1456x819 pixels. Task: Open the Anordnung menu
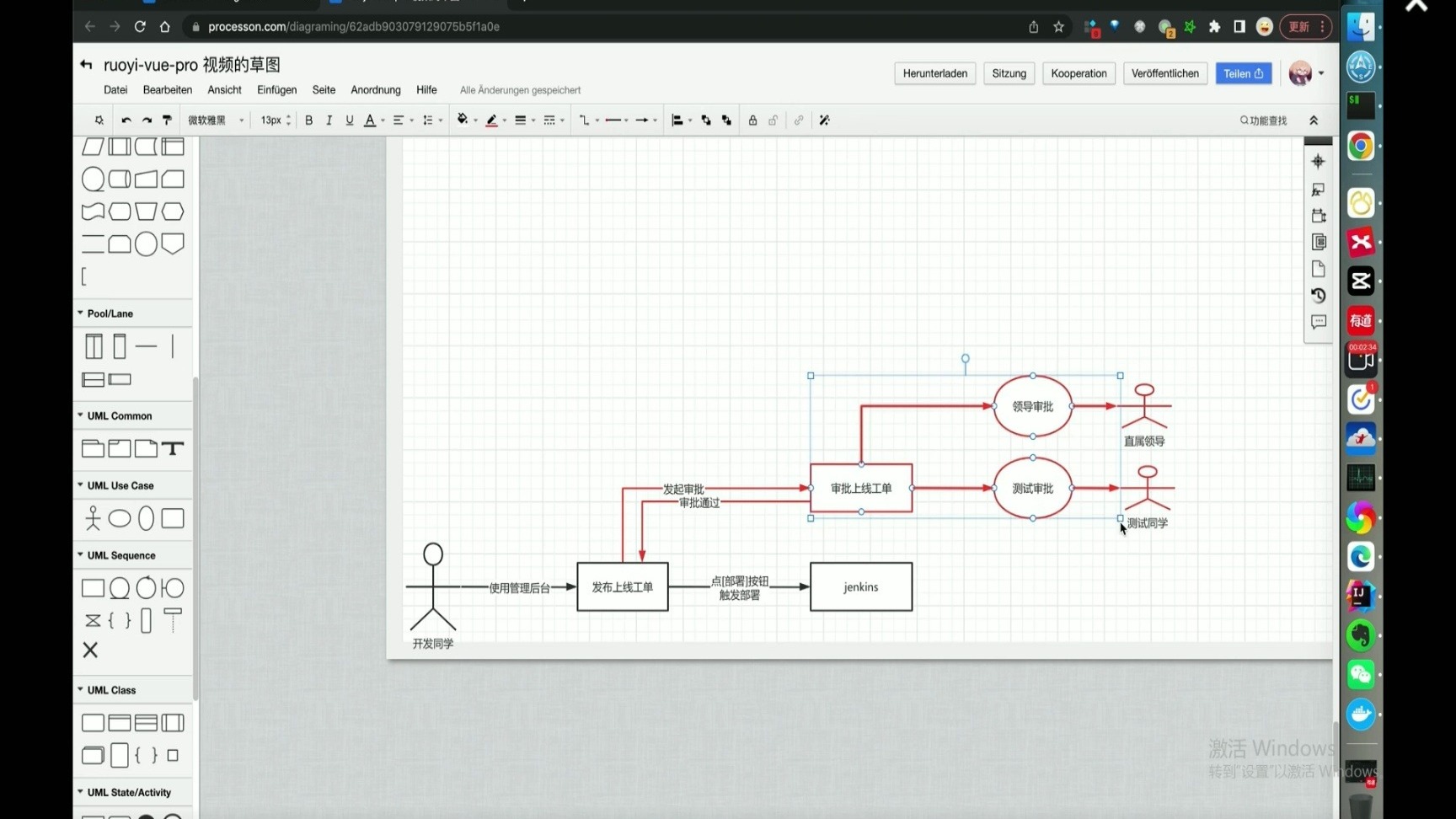pos(375,90)
